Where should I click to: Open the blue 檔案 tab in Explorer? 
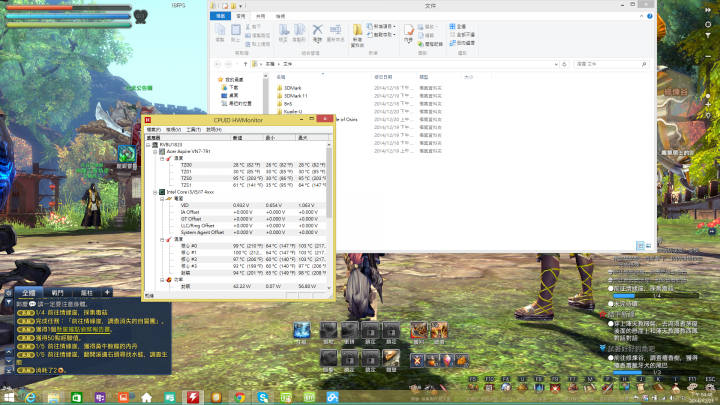pyautogui.click(x=220, y=16)
